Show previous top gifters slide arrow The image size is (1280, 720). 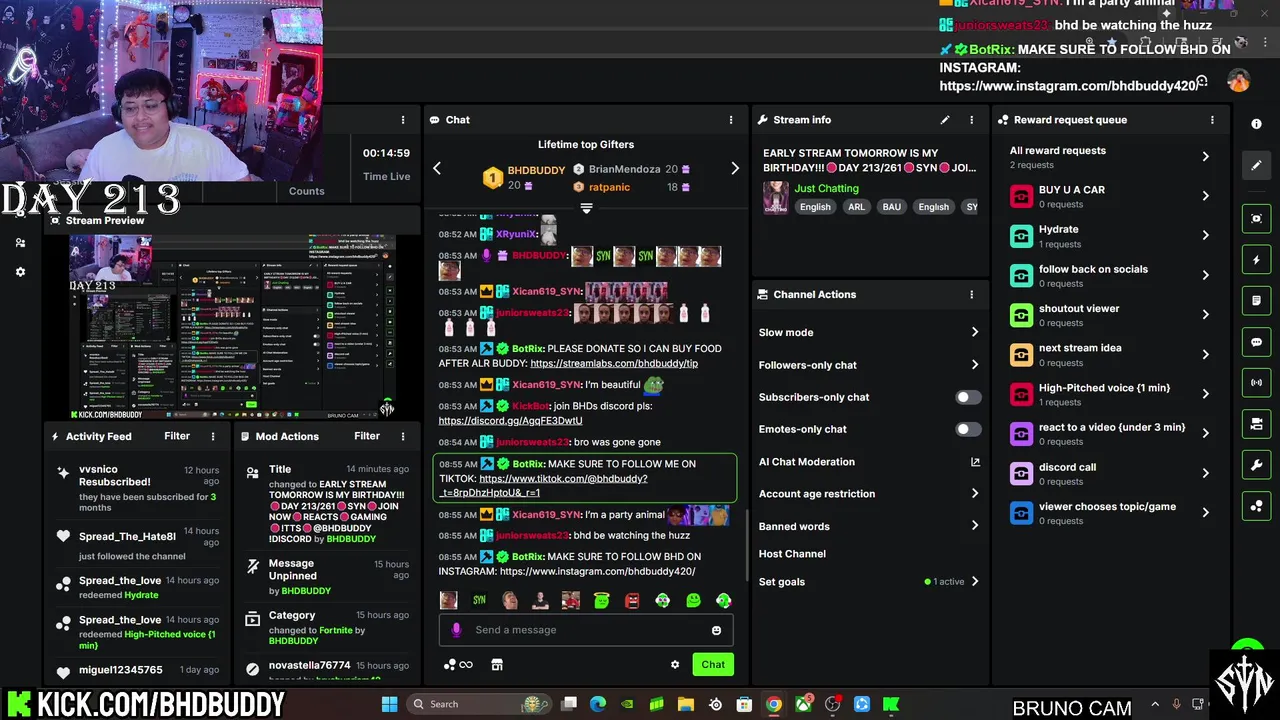coord(437,168)
